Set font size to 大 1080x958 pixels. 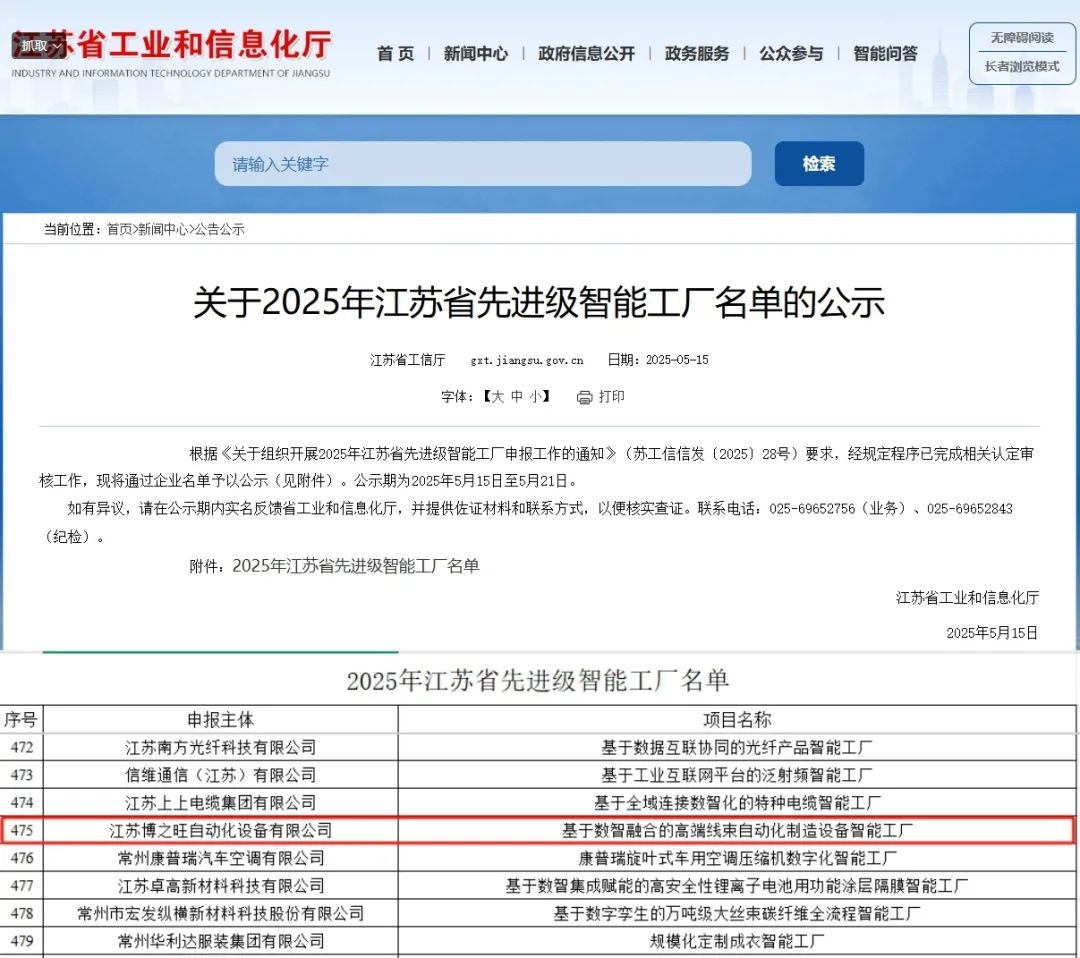(x=497, y=397)
